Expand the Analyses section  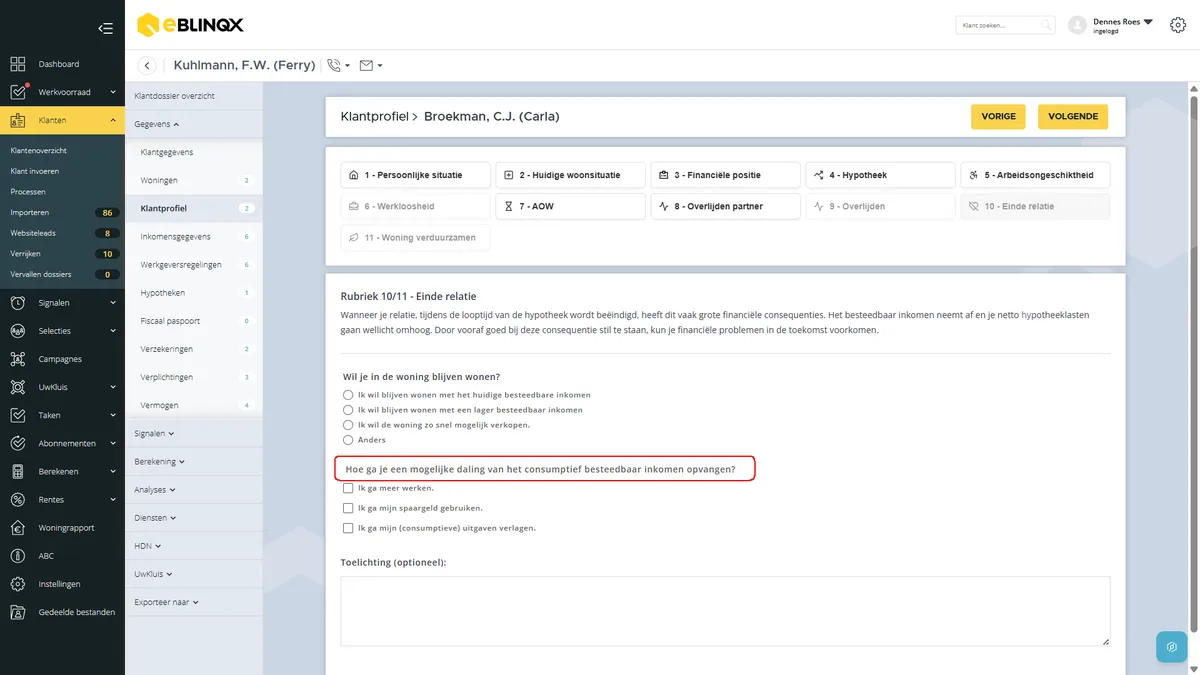[x=155, y=490]
